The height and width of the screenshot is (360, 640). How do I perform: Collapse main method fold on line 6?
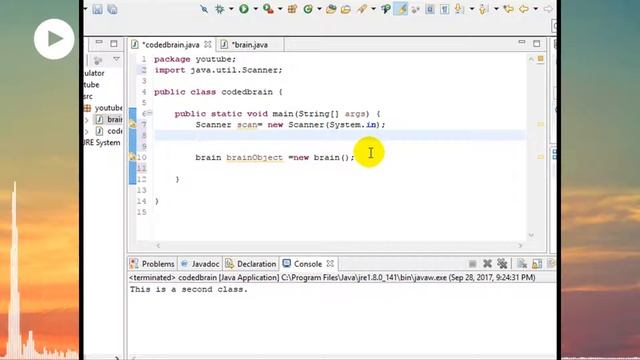(149, 113)
